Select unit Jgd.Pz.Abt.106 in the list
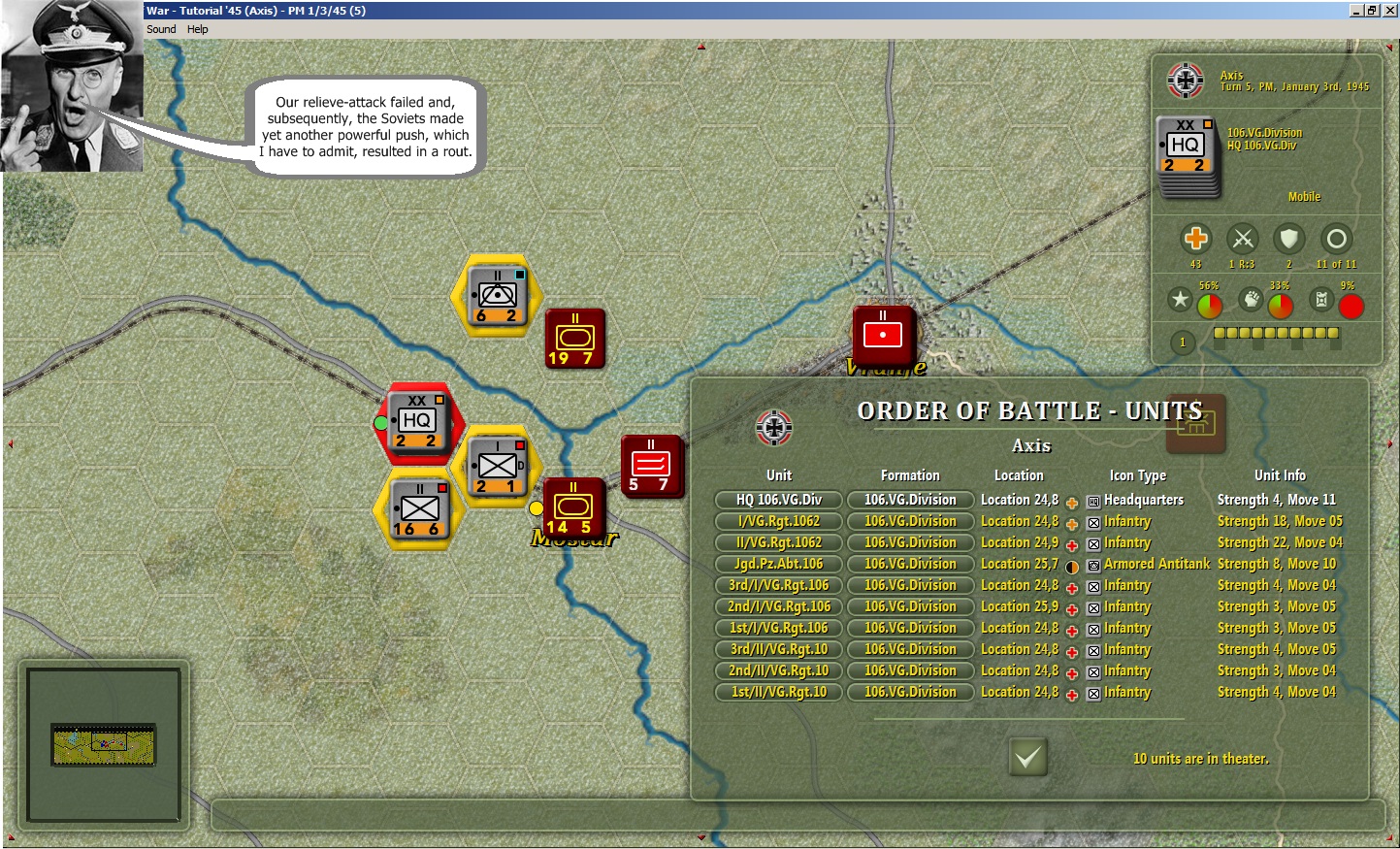Screen dimensions: 1400x849 coord(779,564)
